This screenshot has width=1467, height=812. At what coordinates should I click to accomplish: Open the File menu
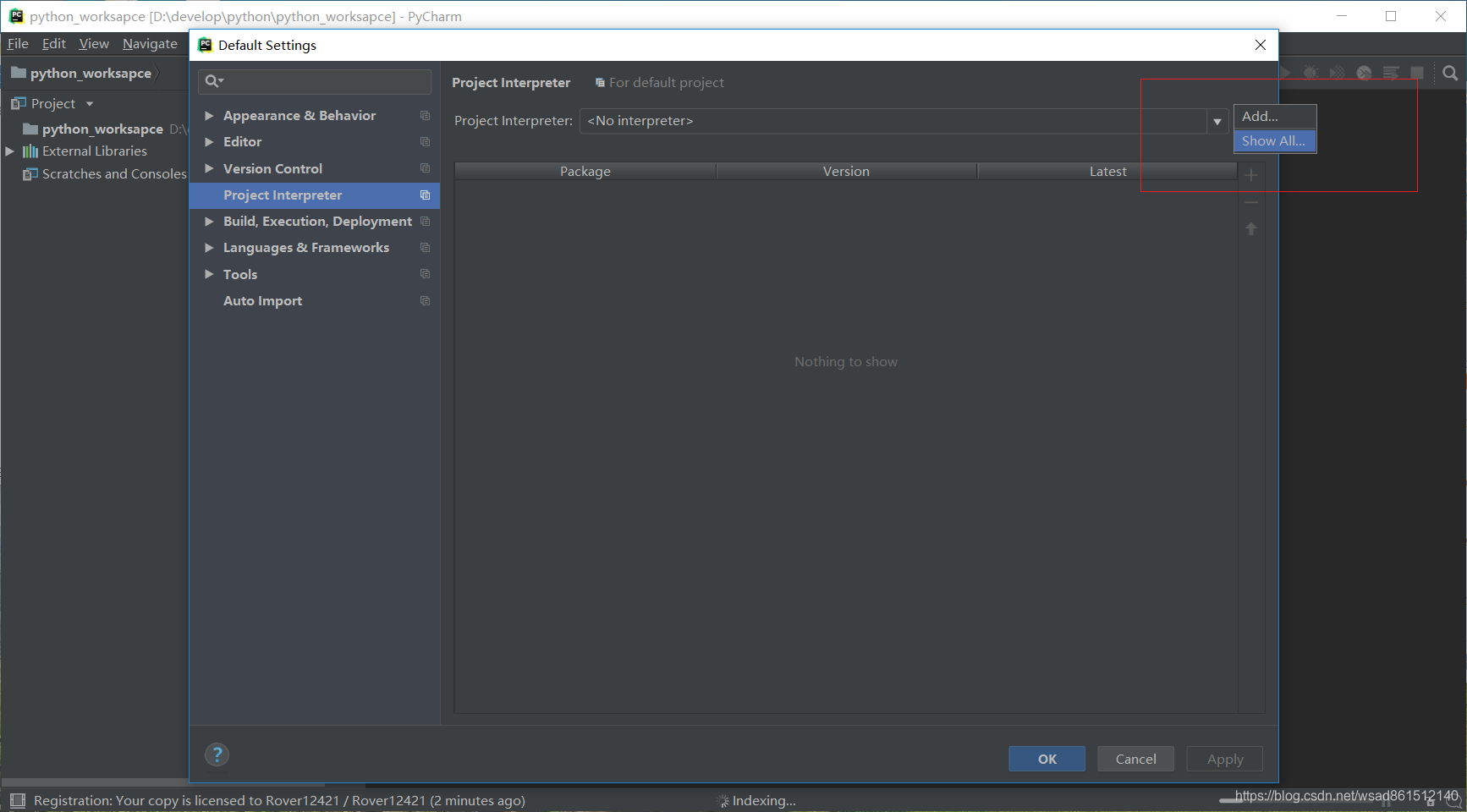pos(18,44)
